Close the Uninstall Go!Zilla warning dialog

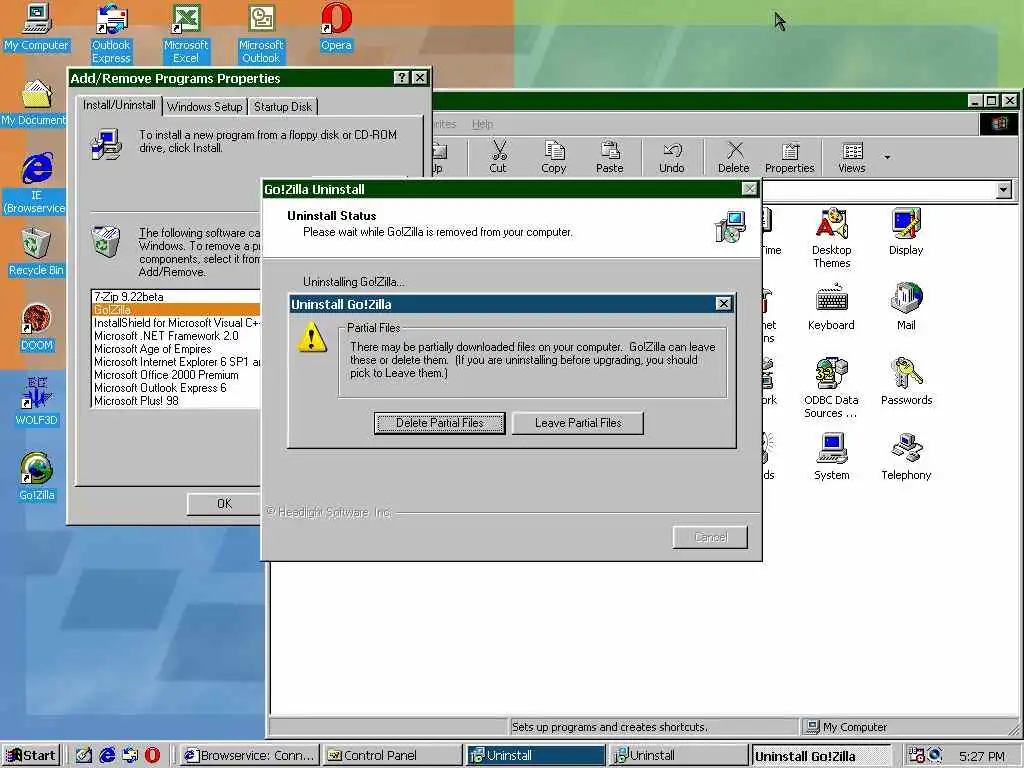pyautogui.click(x=724, y=304)
